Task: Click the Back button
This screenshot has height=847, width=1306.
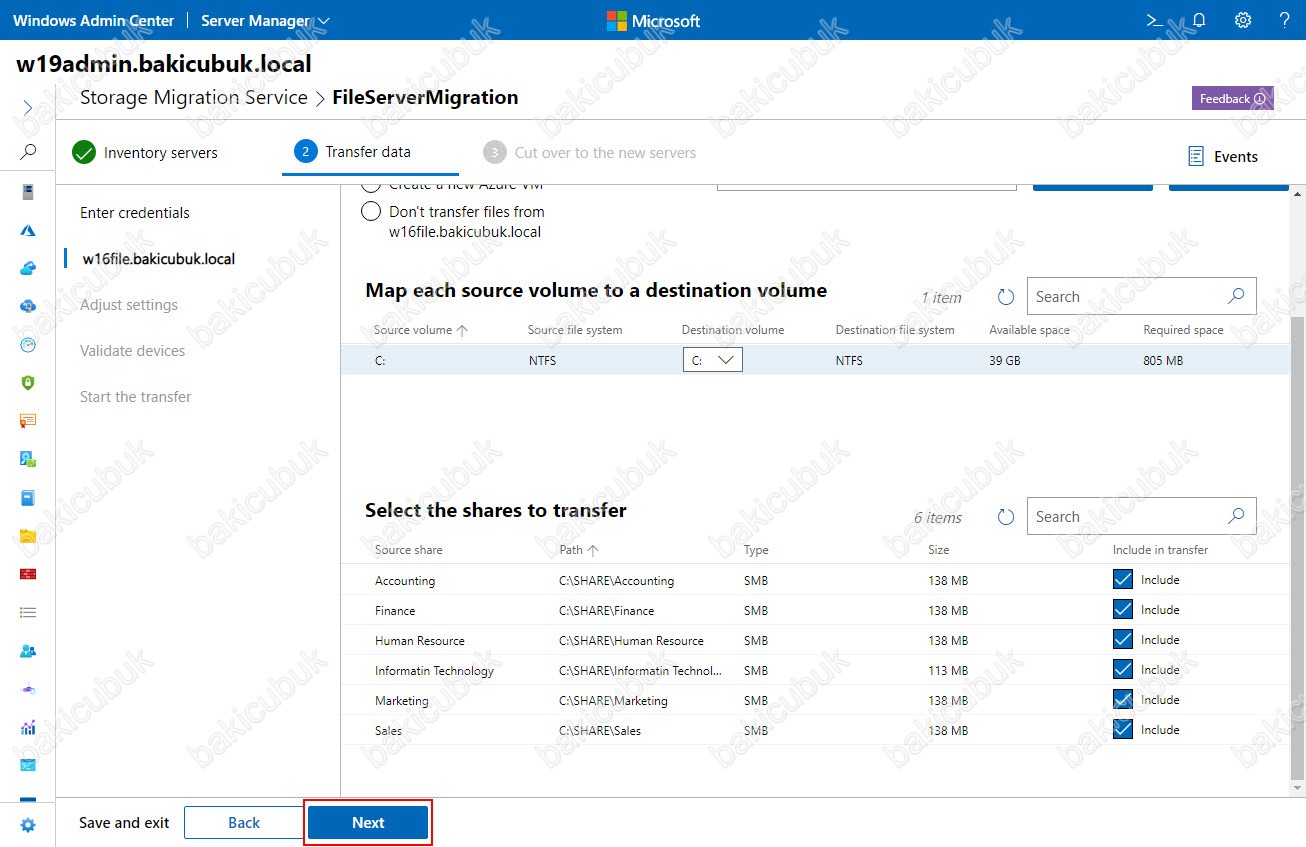Action: pos(244,823)
